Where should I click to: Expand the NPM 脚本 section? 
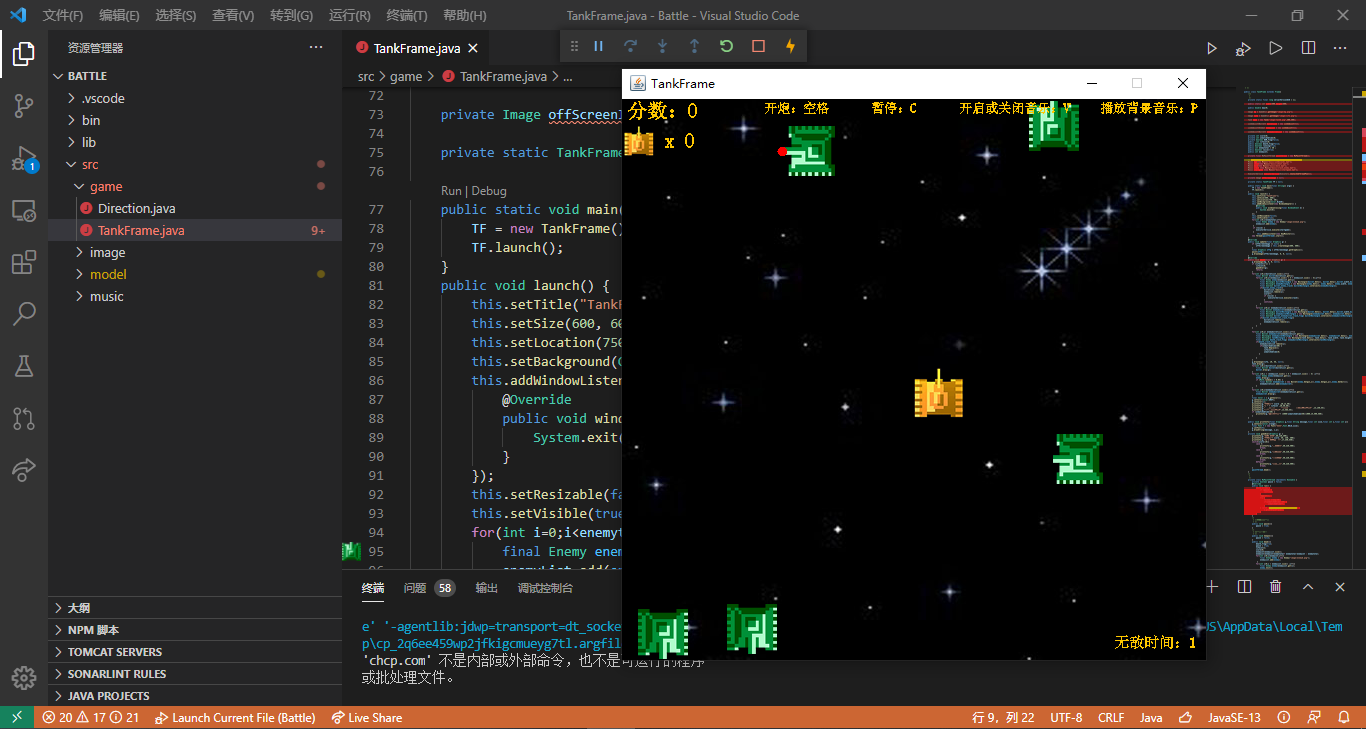(195, 630)
